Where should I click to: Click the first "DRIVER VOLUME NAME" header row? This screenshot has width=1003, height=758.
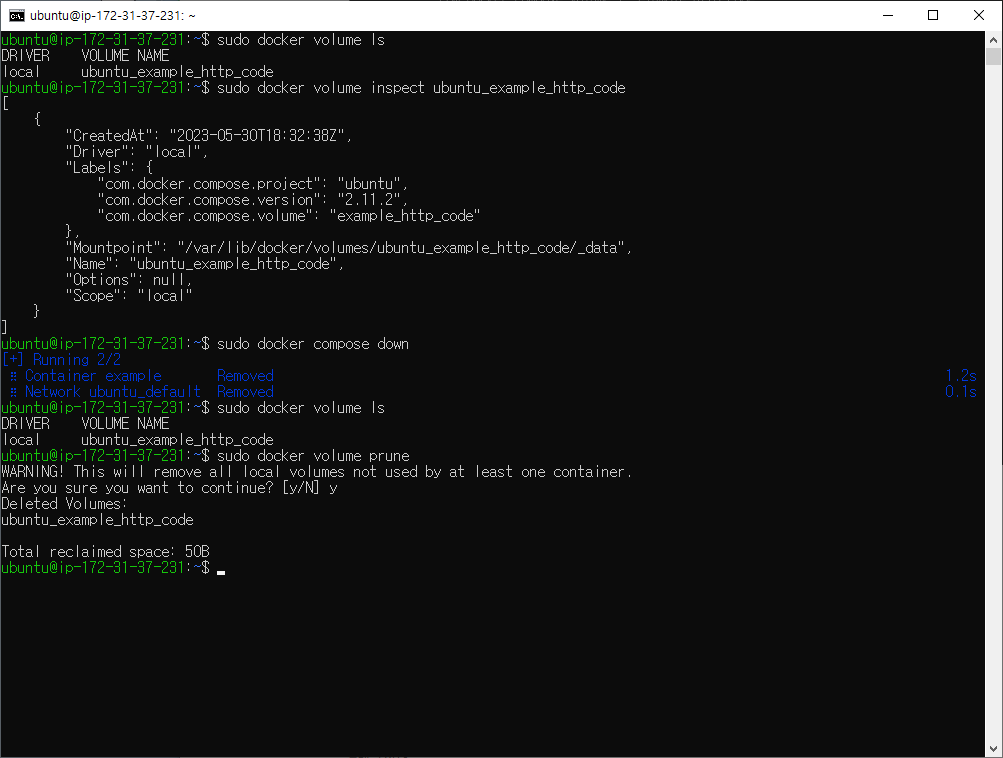pyautogui.click(x=85, y=56)
